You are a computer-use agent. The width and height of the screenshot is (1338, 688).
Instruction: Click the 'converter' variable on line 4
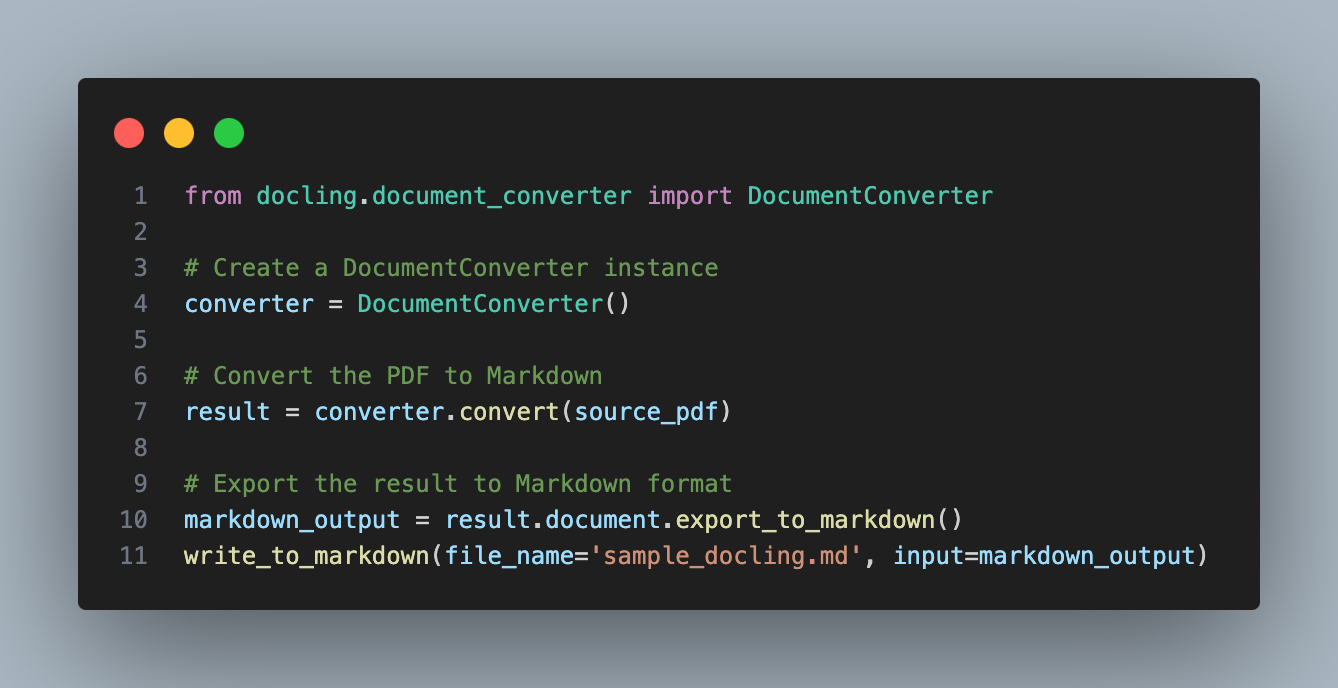pos(249,304)
